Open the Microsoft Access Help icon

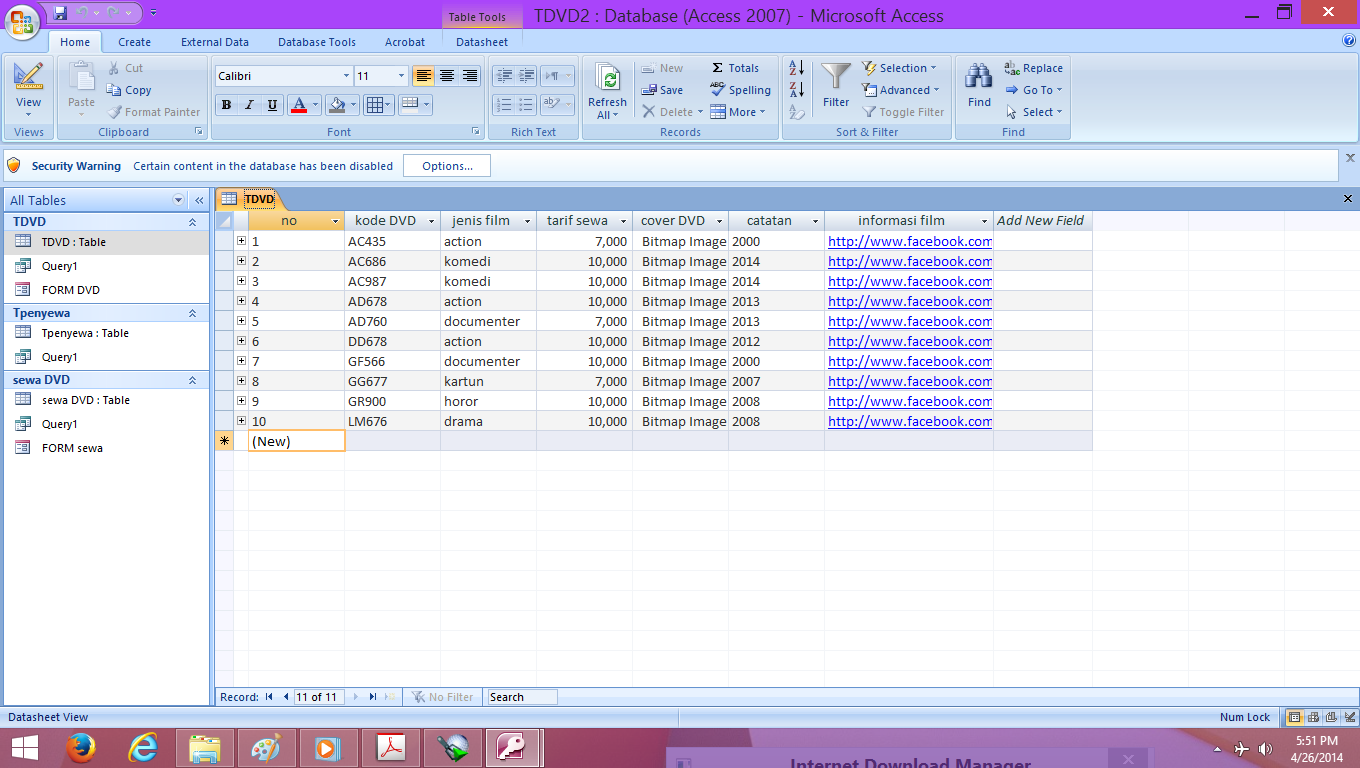1349,41
